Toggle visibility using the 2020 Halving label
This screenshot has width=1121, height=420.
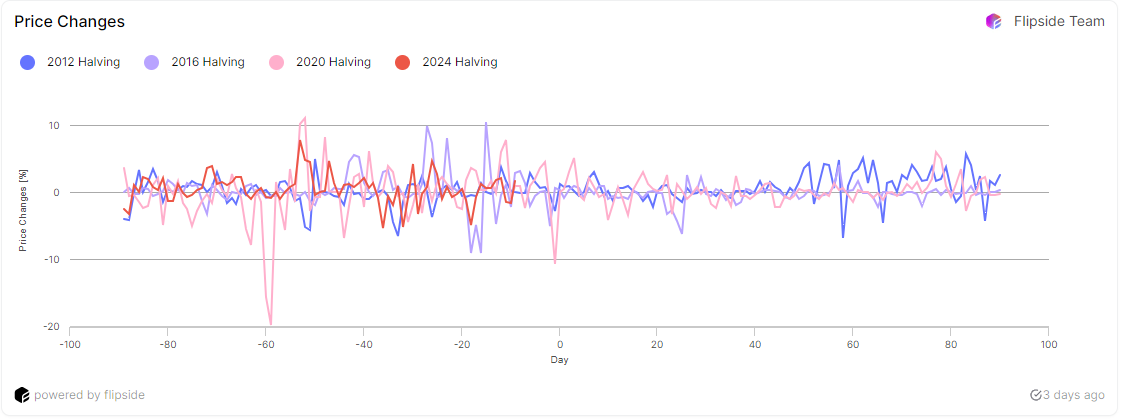coord(333,62)
